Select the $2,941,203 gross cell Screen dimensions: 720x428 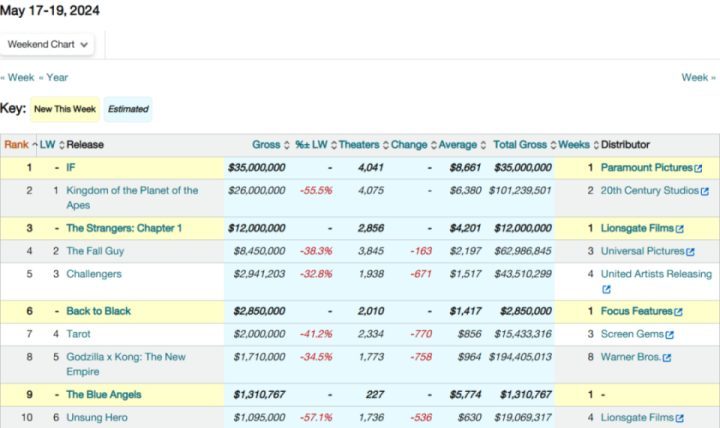pyautogui.click(x=259, y=274)
